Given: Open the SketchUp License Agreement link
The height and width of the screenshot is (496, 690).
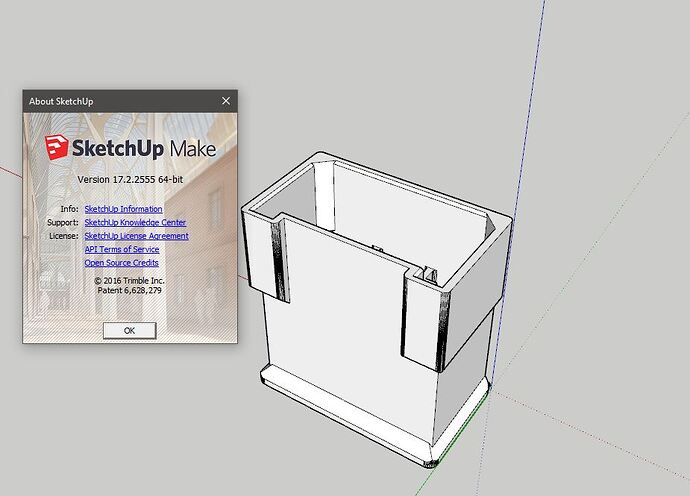Looking at the screenshot, I should click(136, 236).
